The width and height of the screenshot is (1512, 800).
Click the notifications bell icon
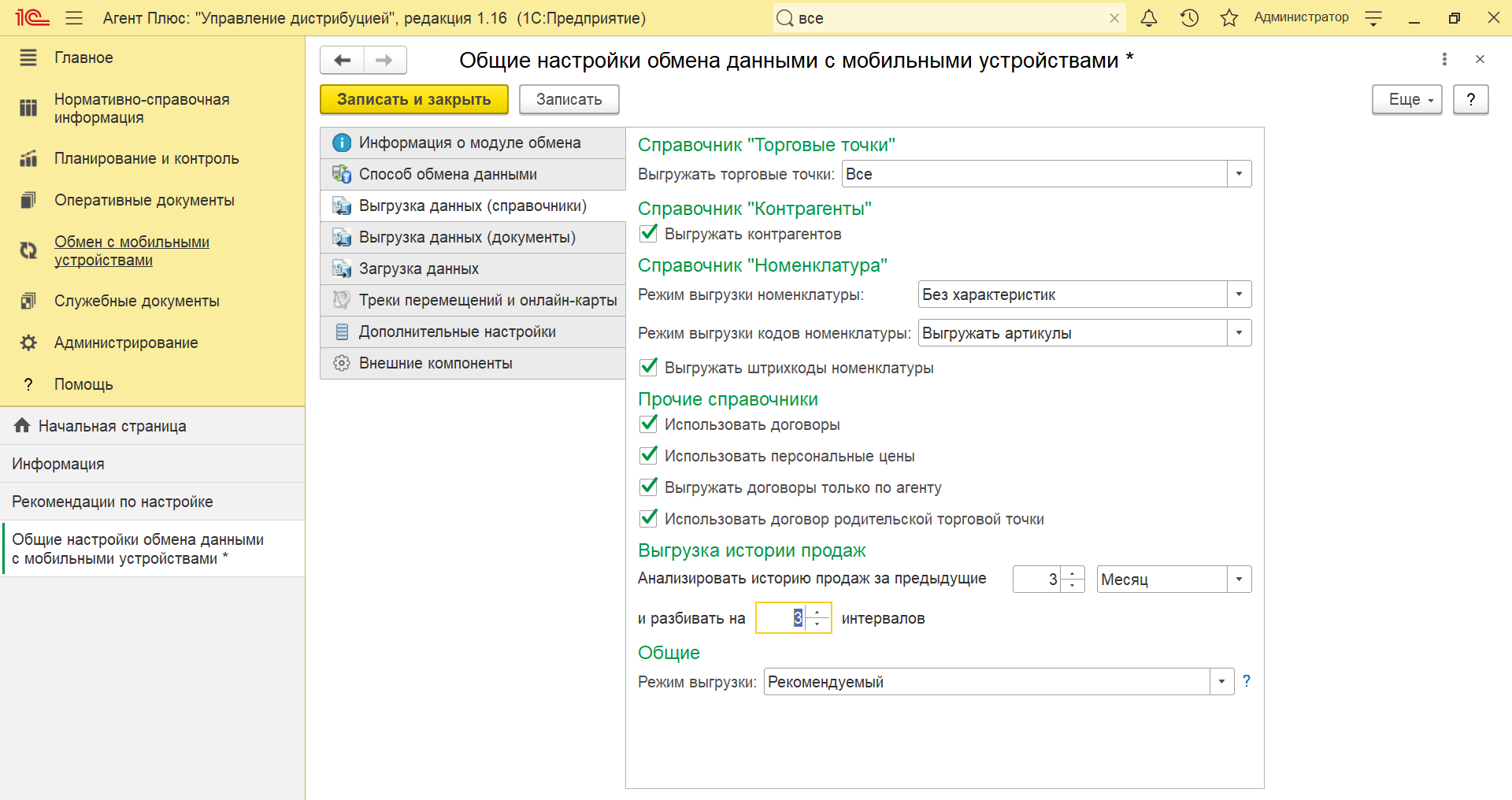point(1149,18)
